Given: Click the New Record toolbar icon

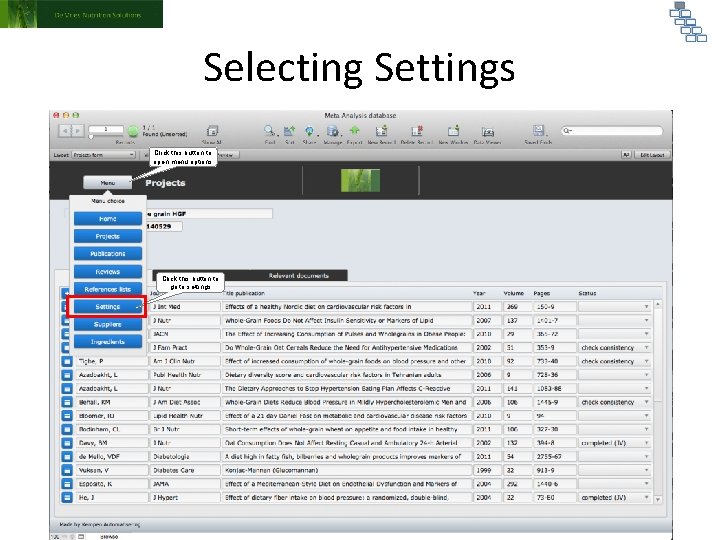Looking at the screenshot, I should pos(381,131).
